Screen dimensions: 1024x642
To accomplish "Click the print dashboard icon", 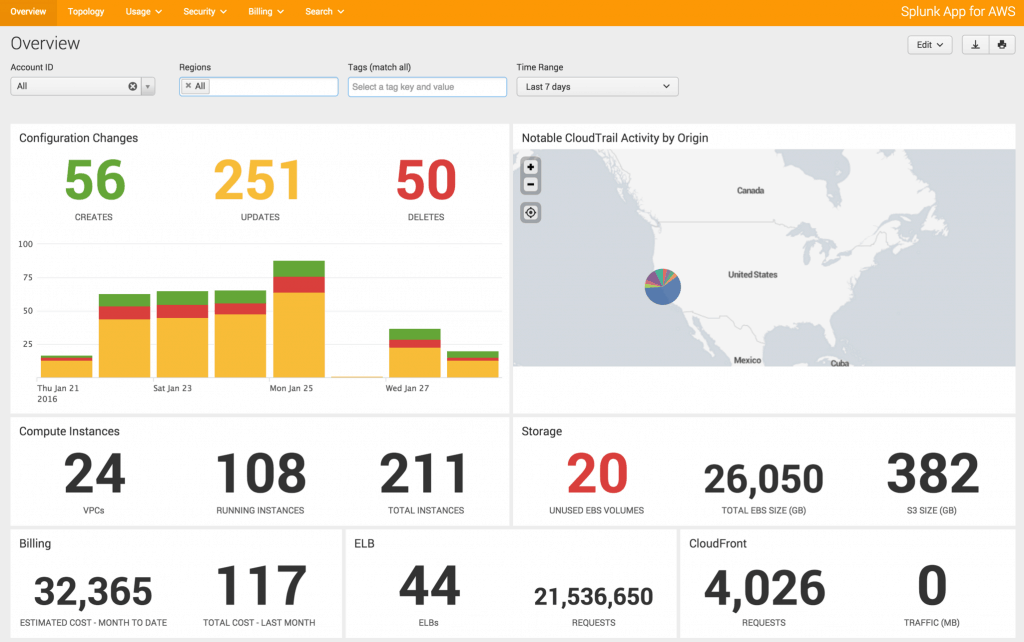I will tap(1002, 45).
